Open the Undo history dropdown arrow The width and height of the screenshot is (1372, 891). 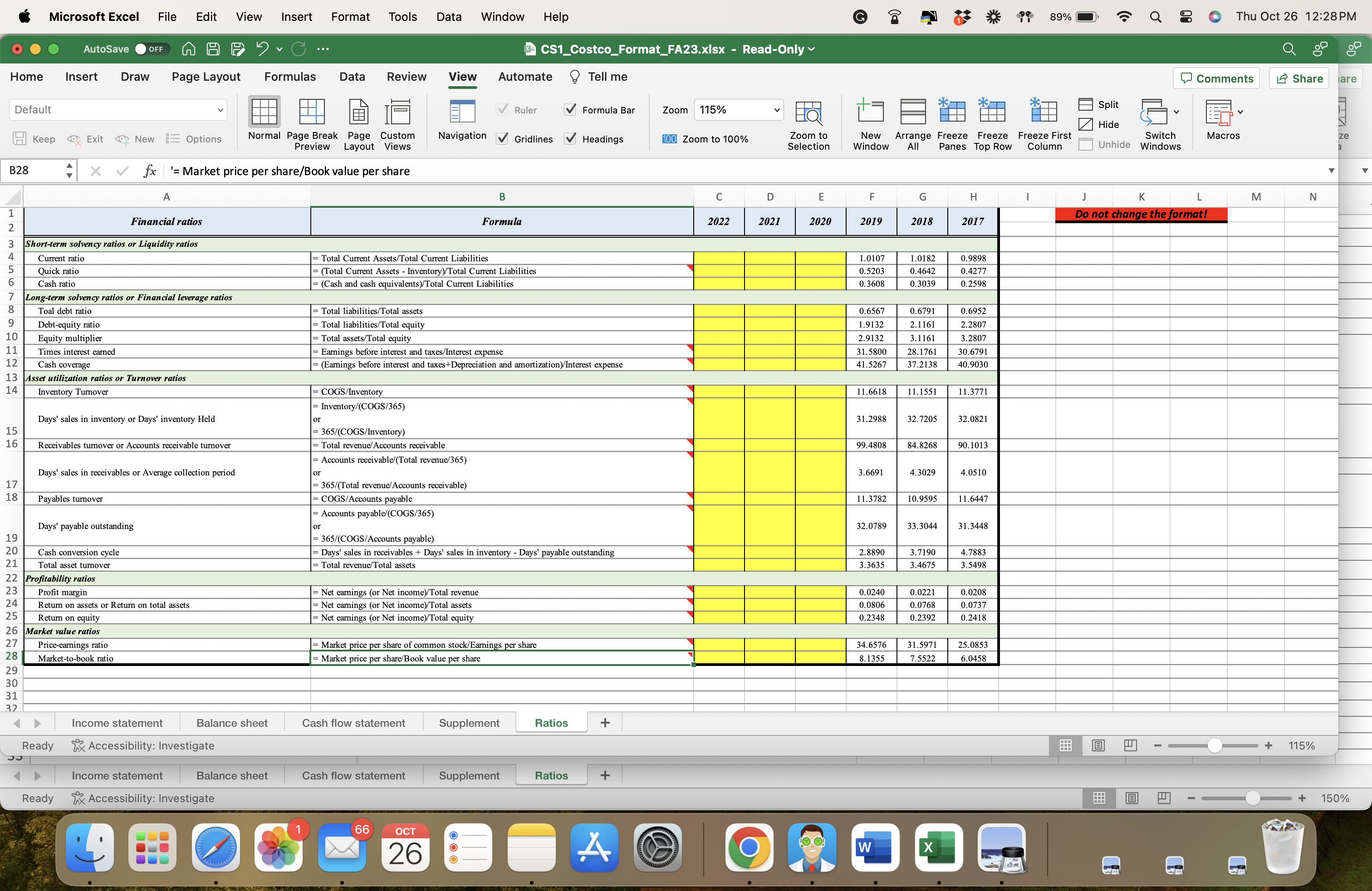pyautogui.click(x=279, y=49)
